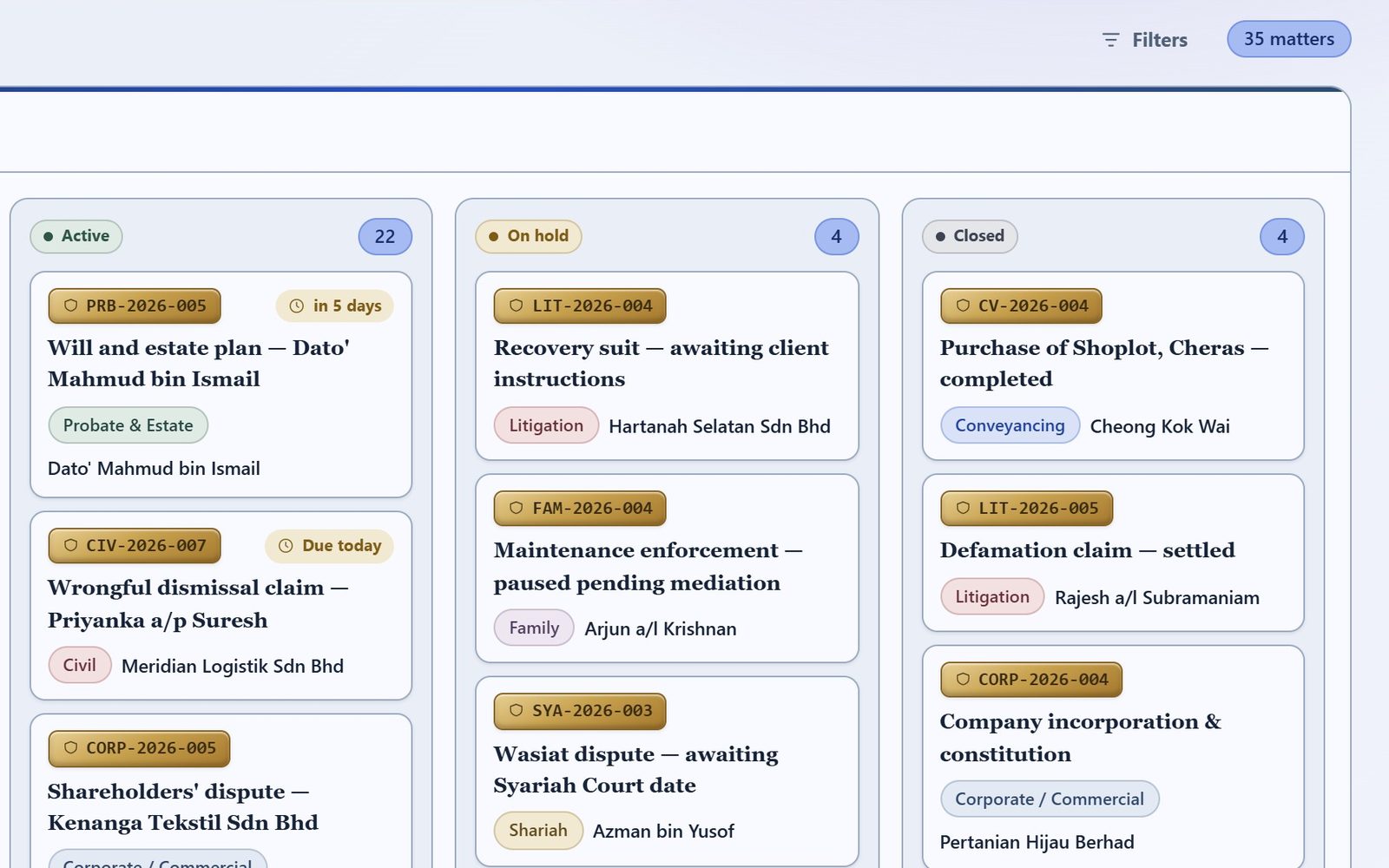The width and height of the screenshot is (1389, 868).
Task: Open the Maintenance enforcement matter title
Action: [x=648, y=567]
